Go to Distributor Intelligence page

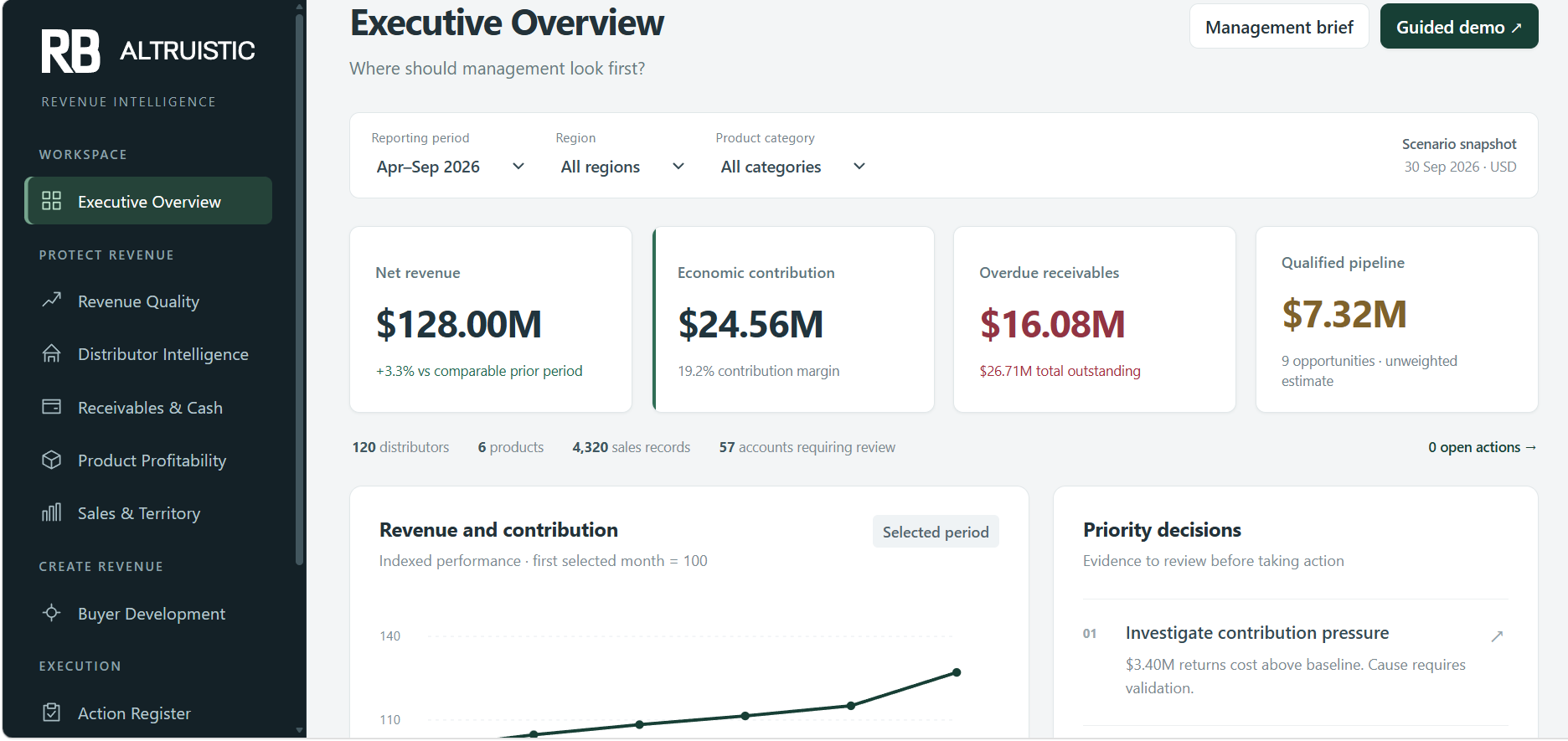click(x=148, y=354)
